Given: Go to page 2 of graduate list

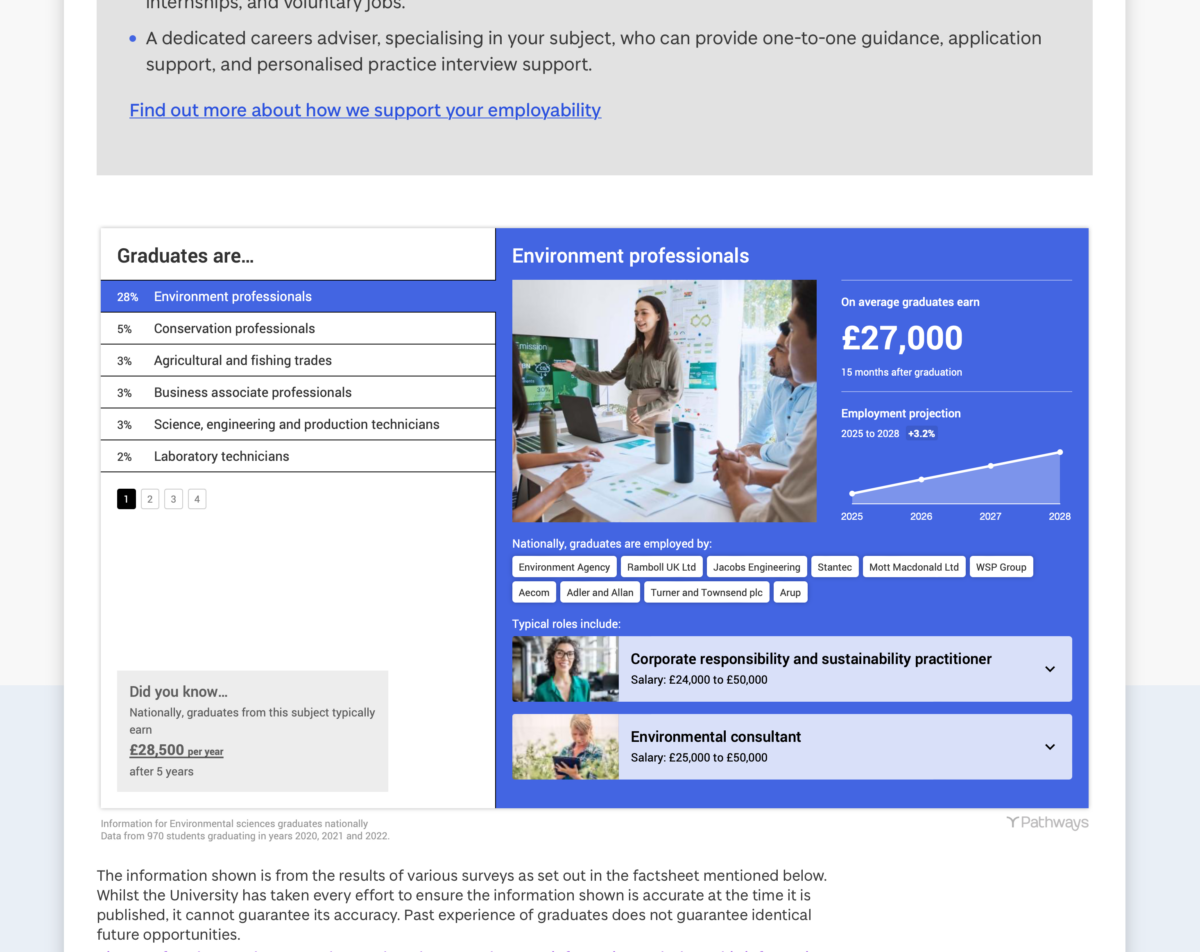Looking at the screenshot, I should point(150,499).
